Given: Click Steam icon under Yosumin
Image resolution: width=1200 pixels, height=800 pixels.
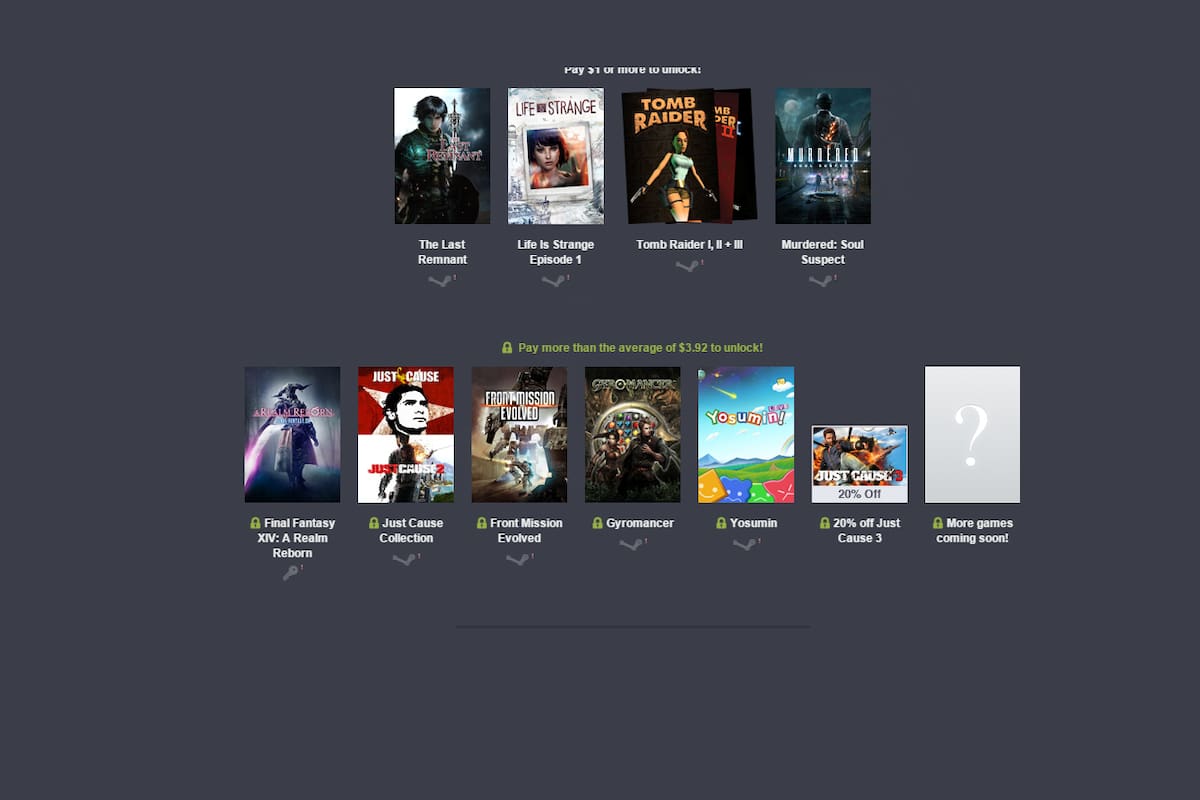Looking at the screenshot, I should [x=744, y=544].
